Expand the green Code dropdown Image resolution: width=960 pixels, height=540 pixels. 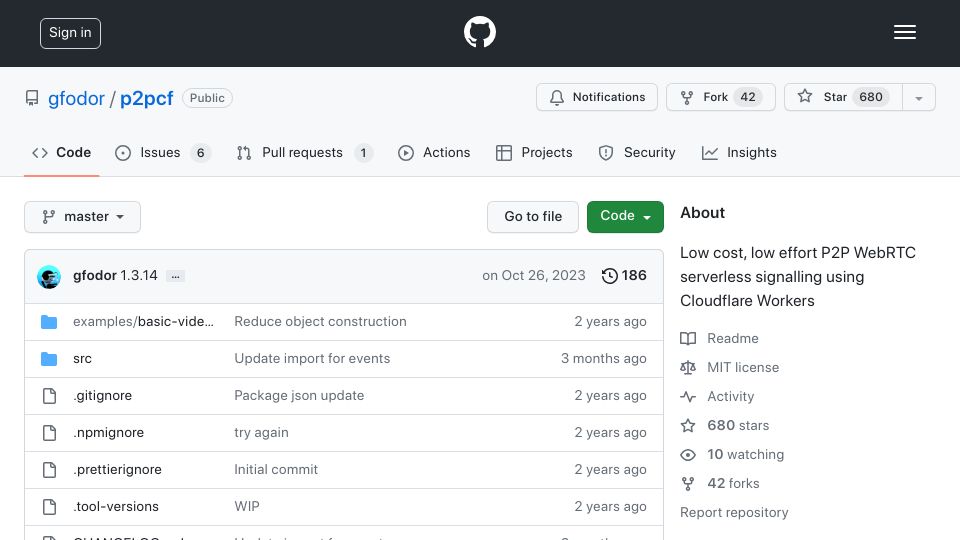[625, 217]
